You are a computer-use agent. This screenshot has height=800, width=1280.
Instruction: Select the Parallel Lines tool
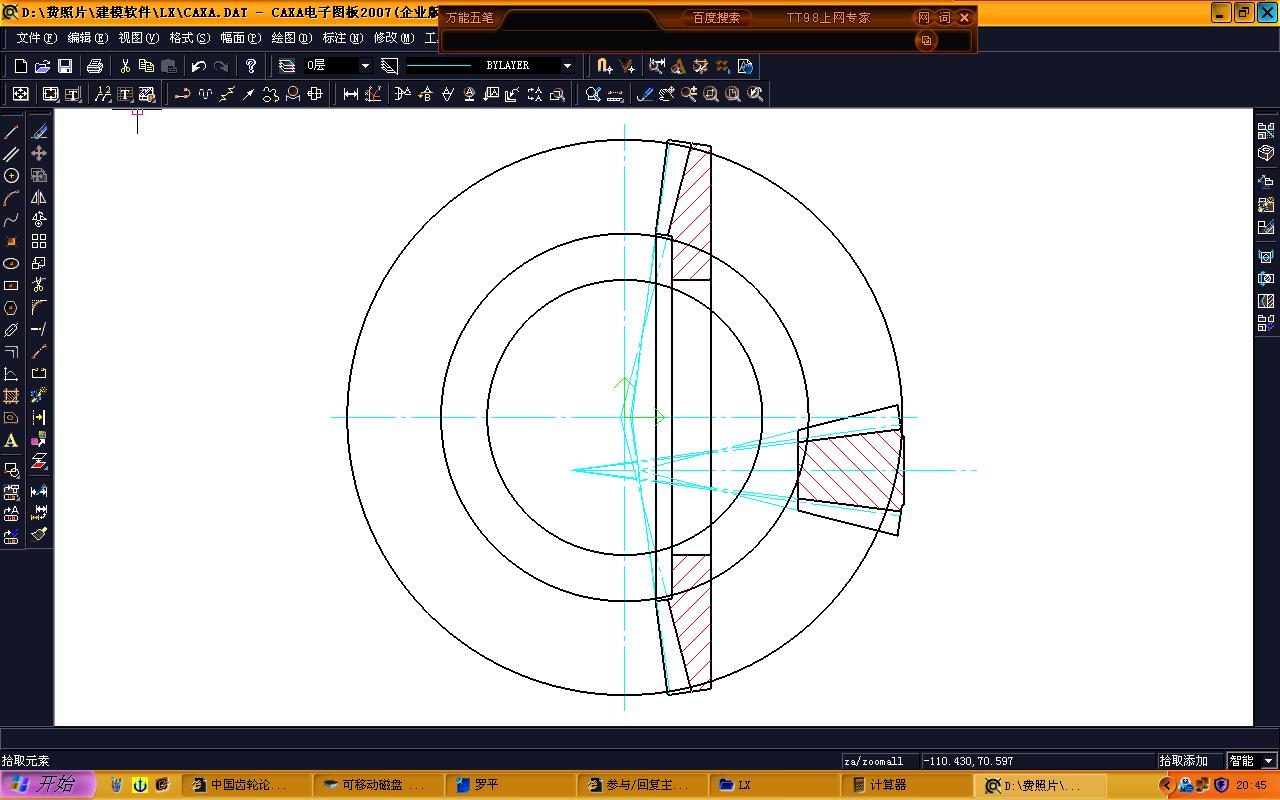point(12,153)
